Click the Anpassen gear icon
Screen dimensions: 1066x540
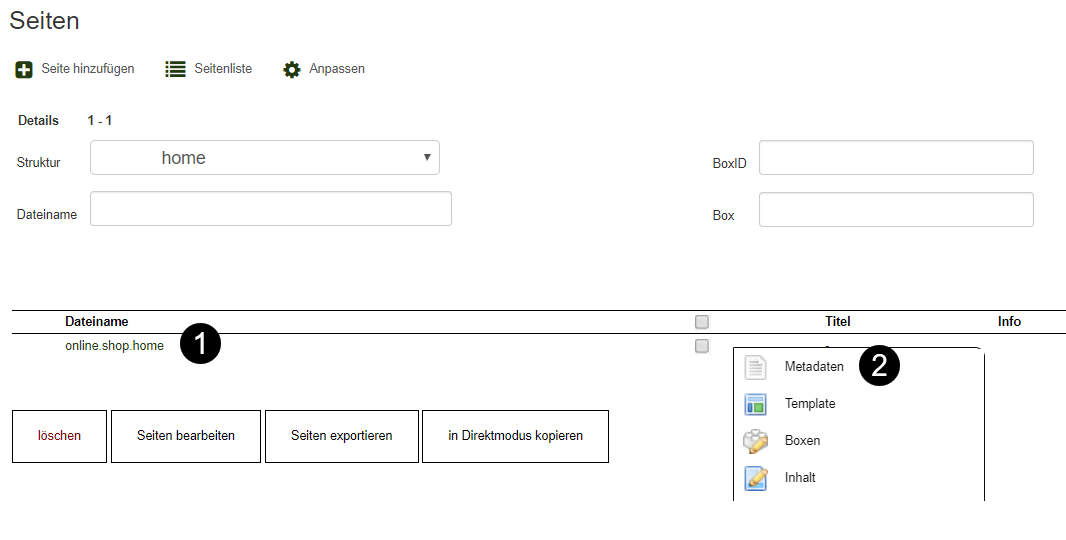(291, 70)
